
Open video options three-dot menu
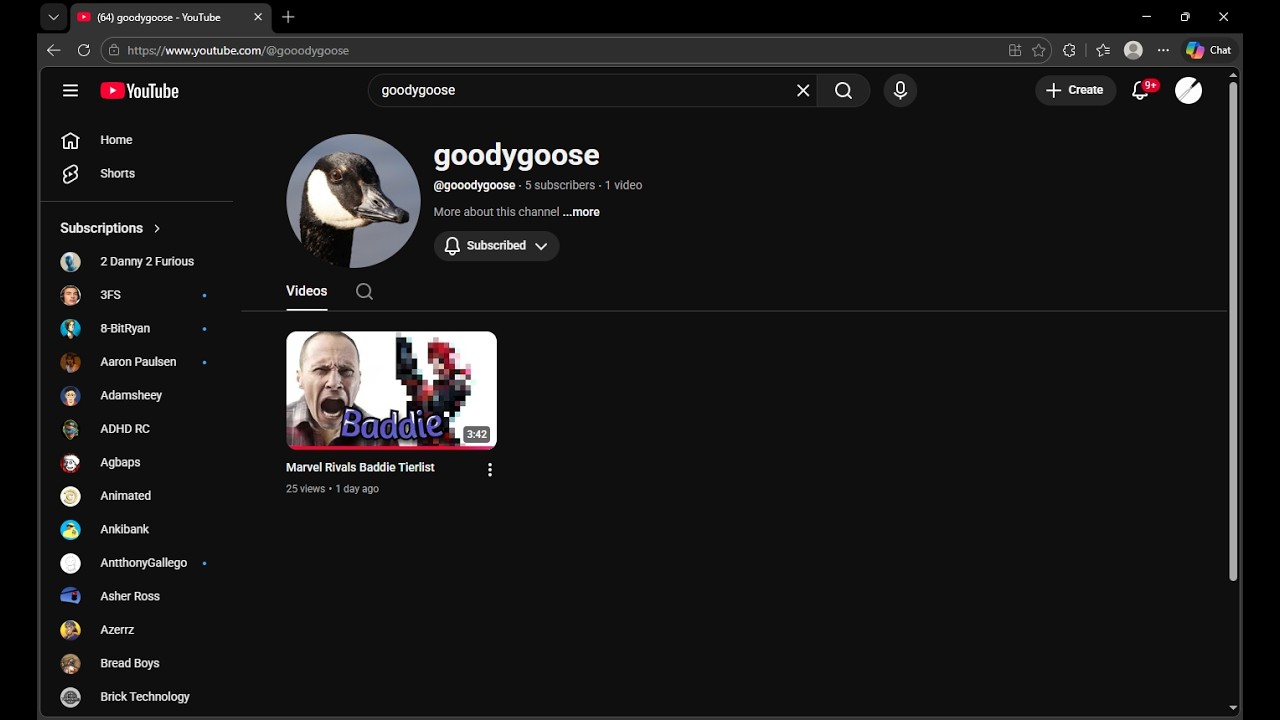[489, 470]
